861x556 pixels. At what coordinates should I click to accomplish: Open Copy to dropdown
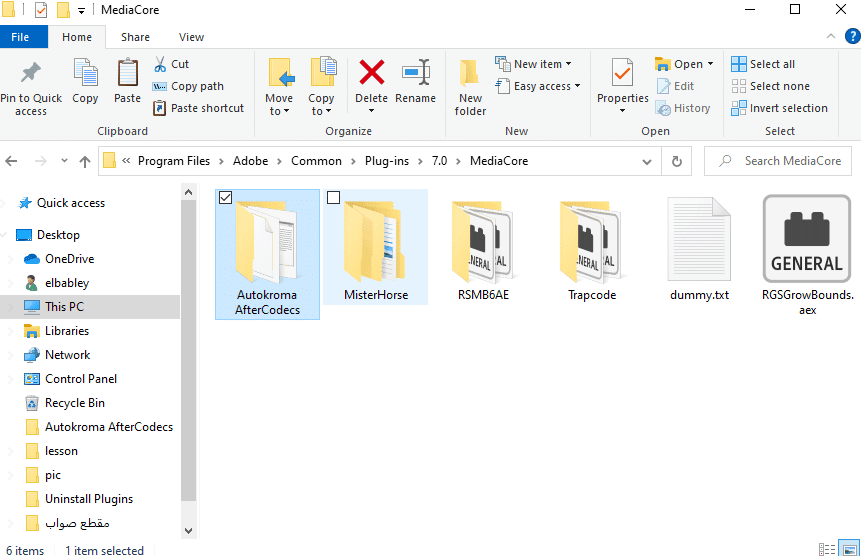pos(321,88)
